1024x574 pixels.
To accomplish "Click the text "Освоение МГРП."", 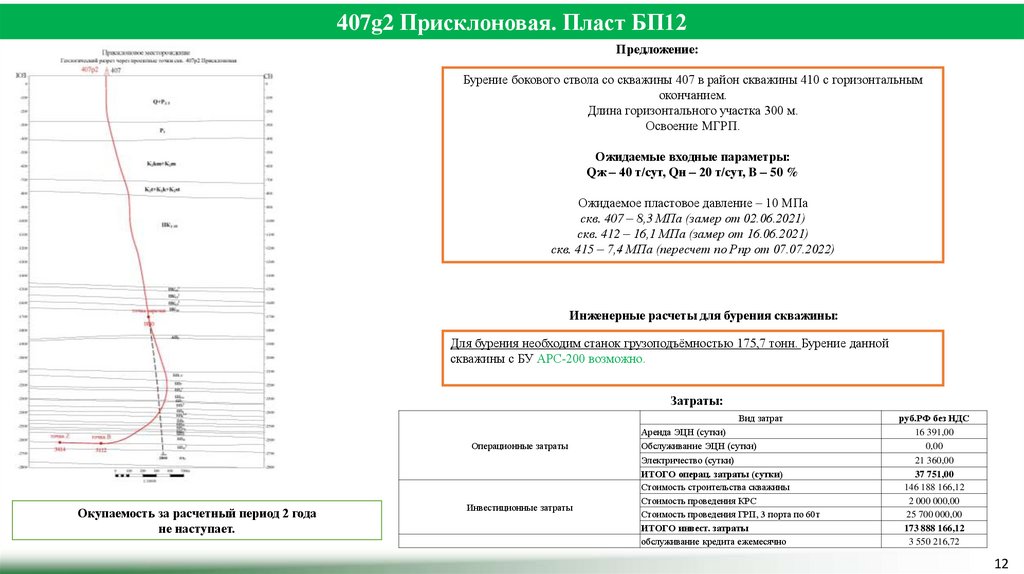I will (x=692, y=126).
